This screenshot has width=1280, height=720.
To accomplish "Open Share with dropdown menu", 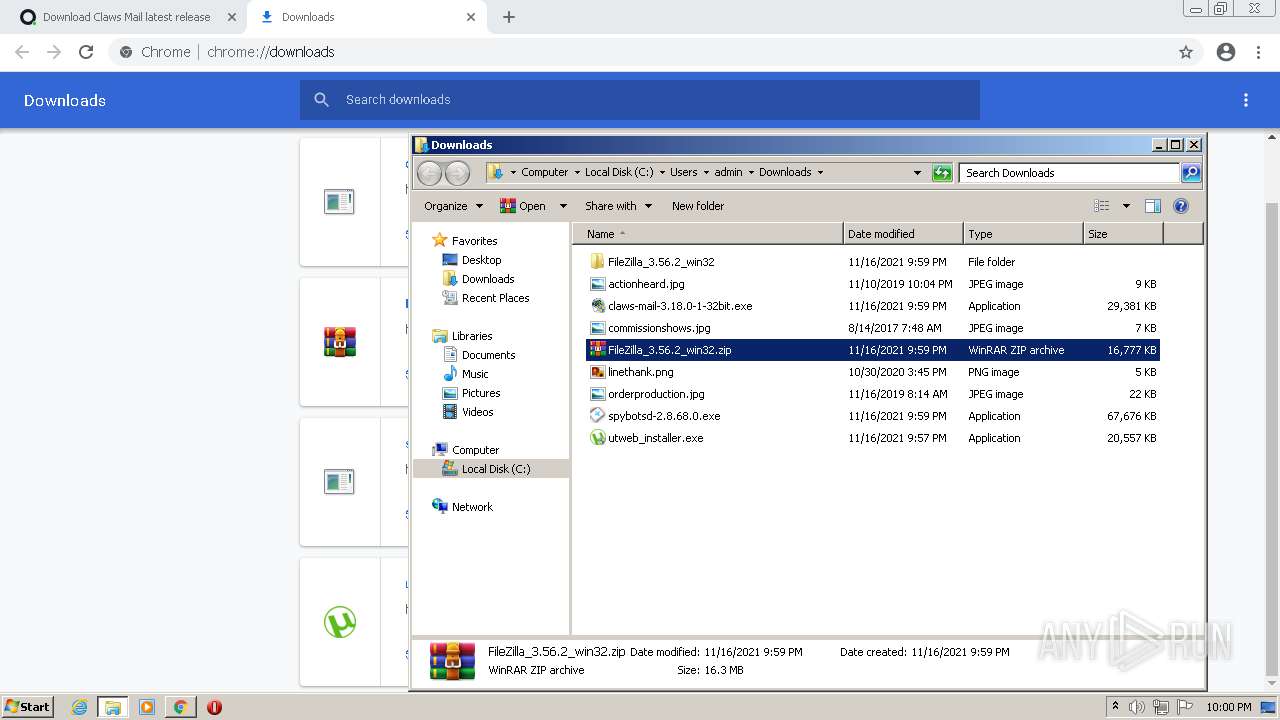I will click(618, 206).
